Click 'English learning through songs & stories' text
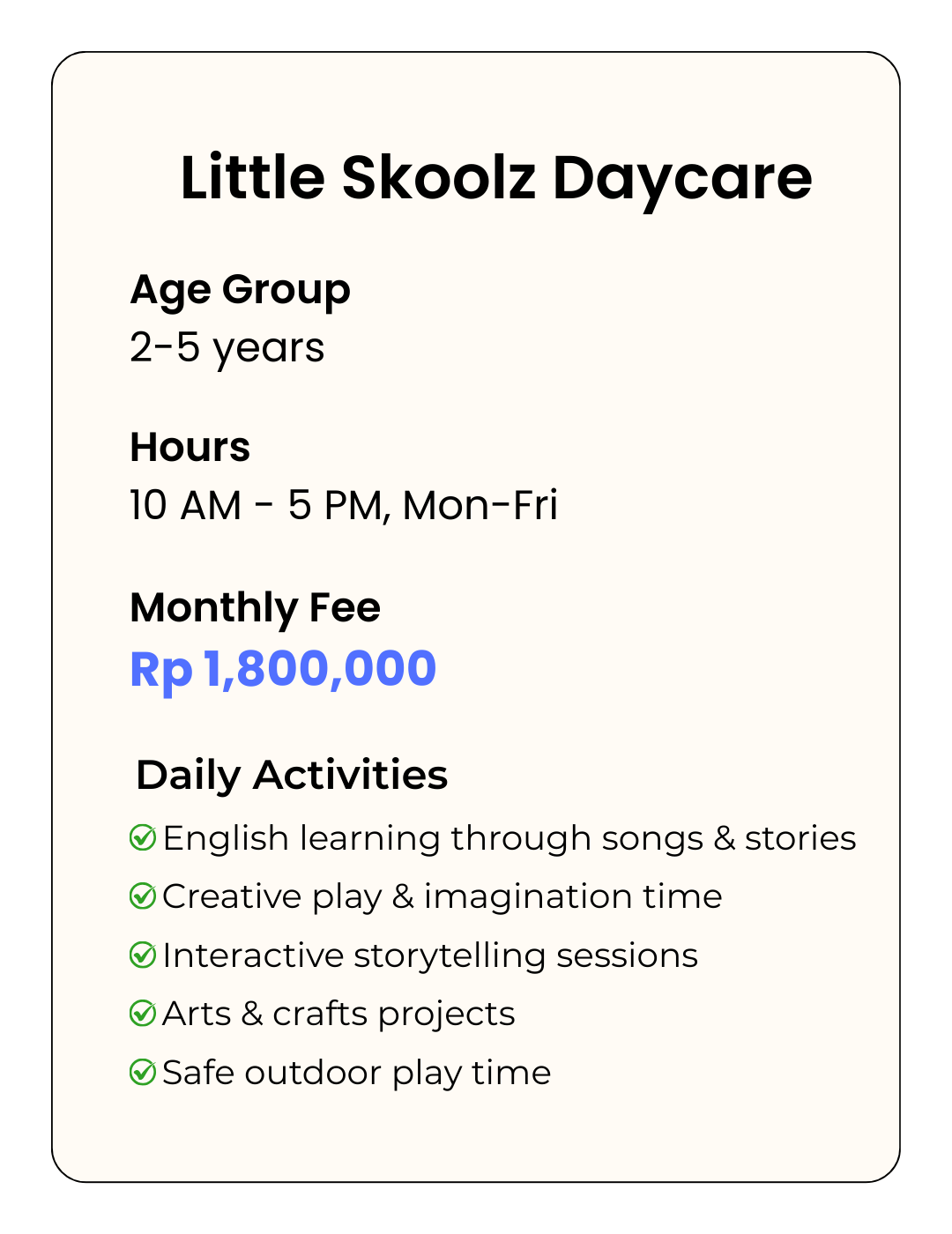The image size is (952, 1234). pos(509,837)
